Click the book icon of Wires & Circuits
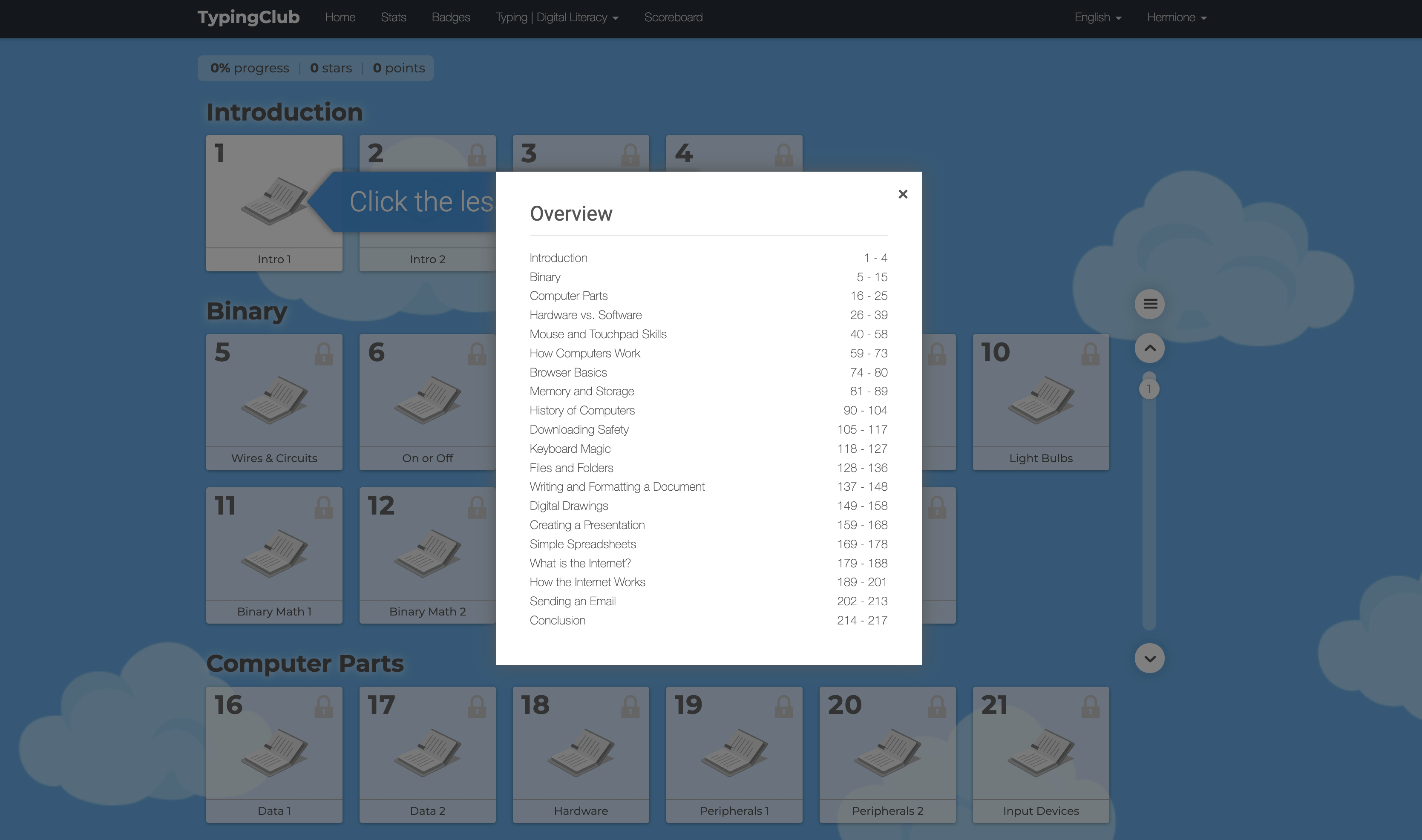 pyautogui.click(x=274, y=400)
